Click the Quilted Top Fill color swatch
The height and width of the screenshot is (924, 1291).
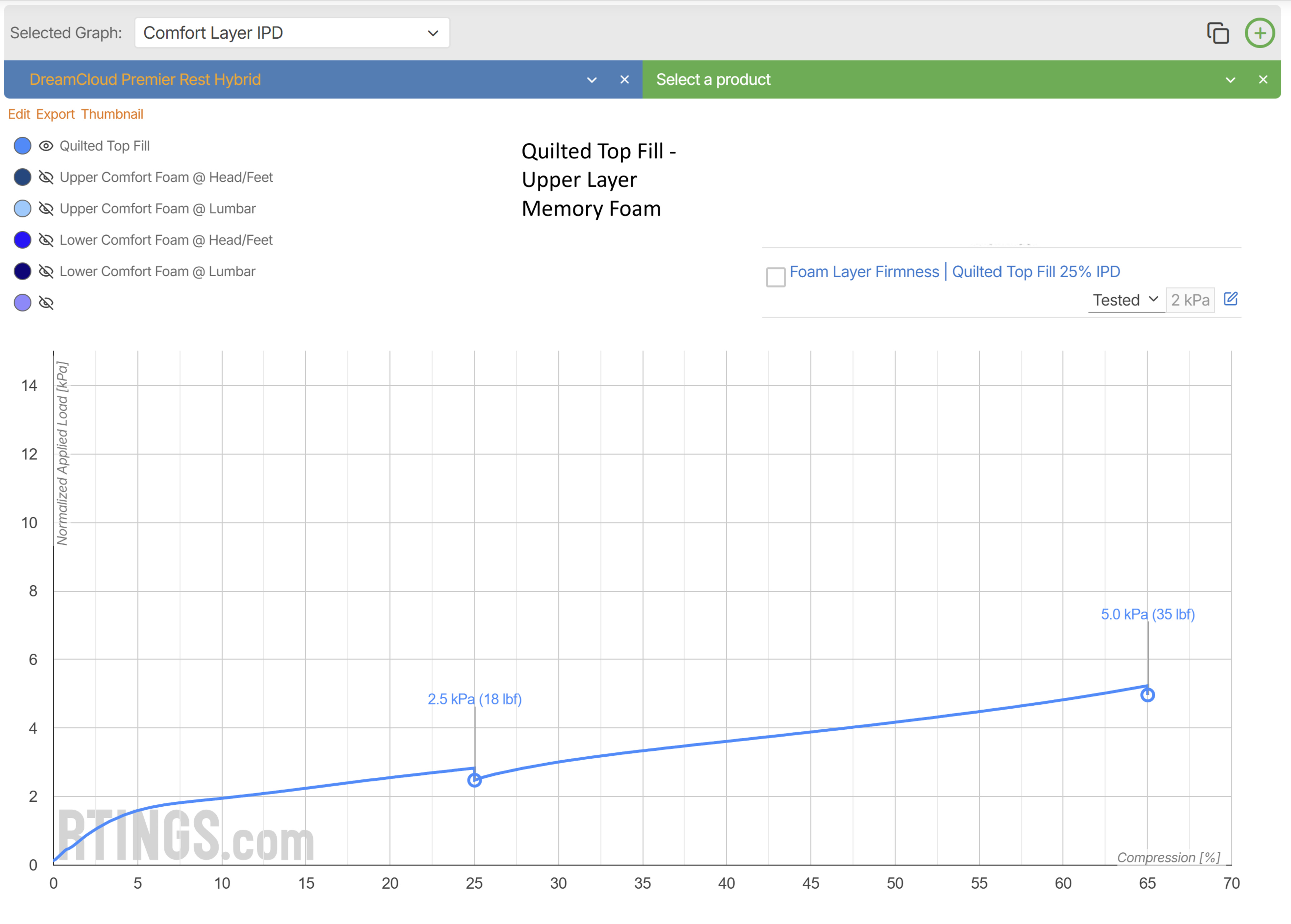[22, 146]
